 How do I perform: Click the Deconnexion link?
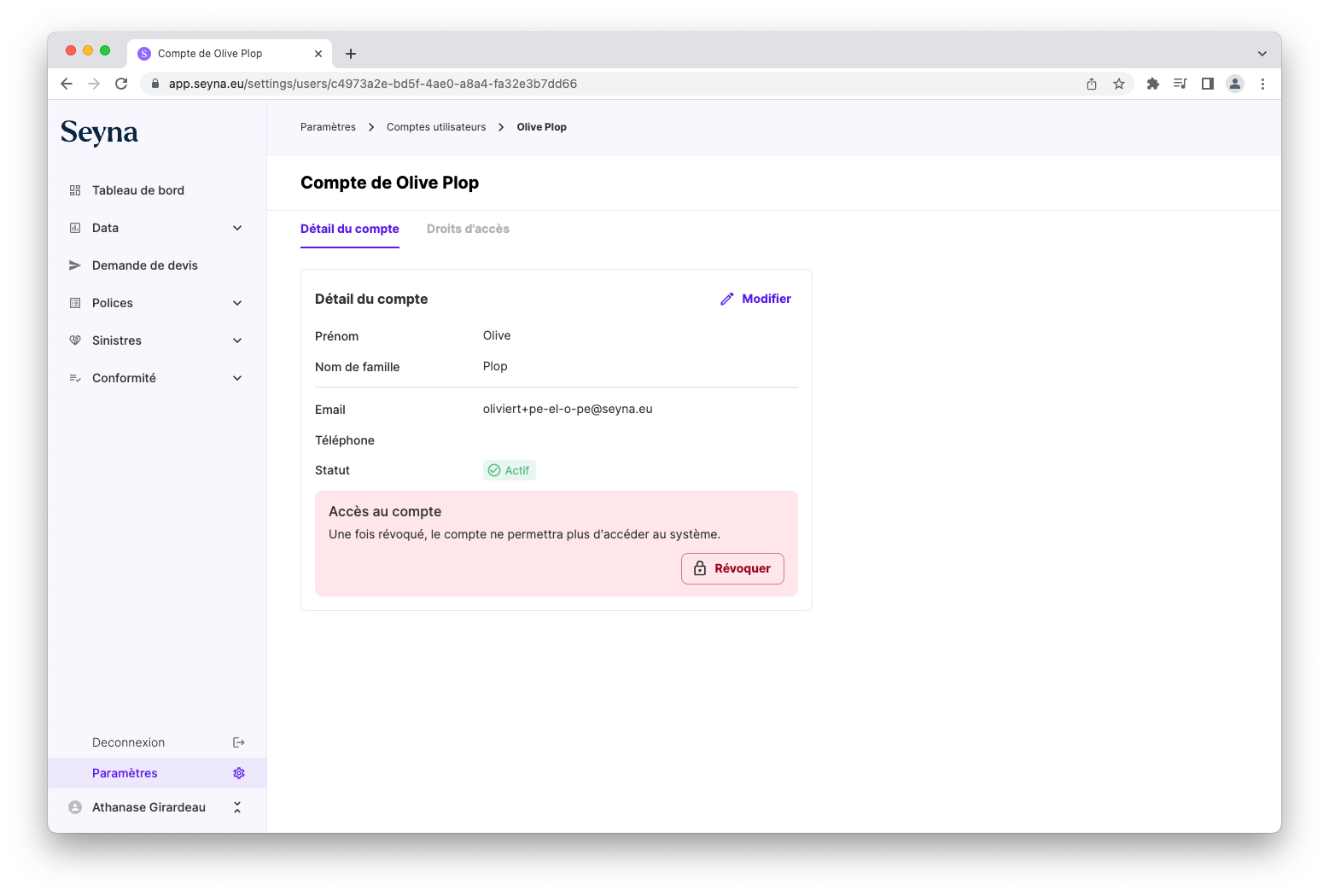tap(128, 742)
